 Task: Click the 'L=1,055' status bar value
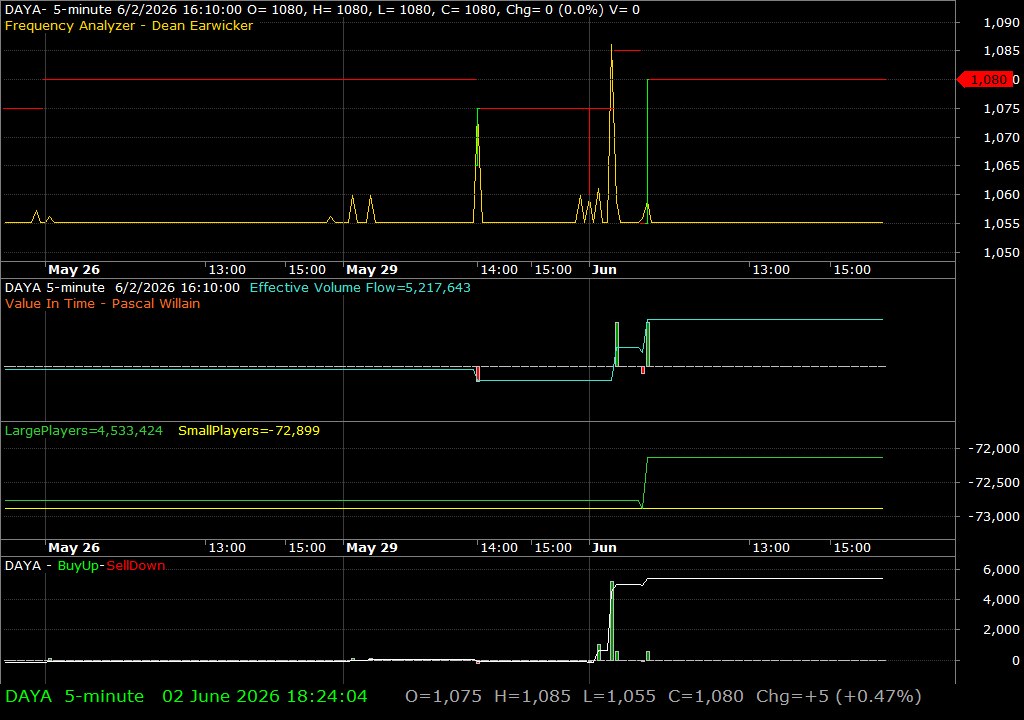619,696
